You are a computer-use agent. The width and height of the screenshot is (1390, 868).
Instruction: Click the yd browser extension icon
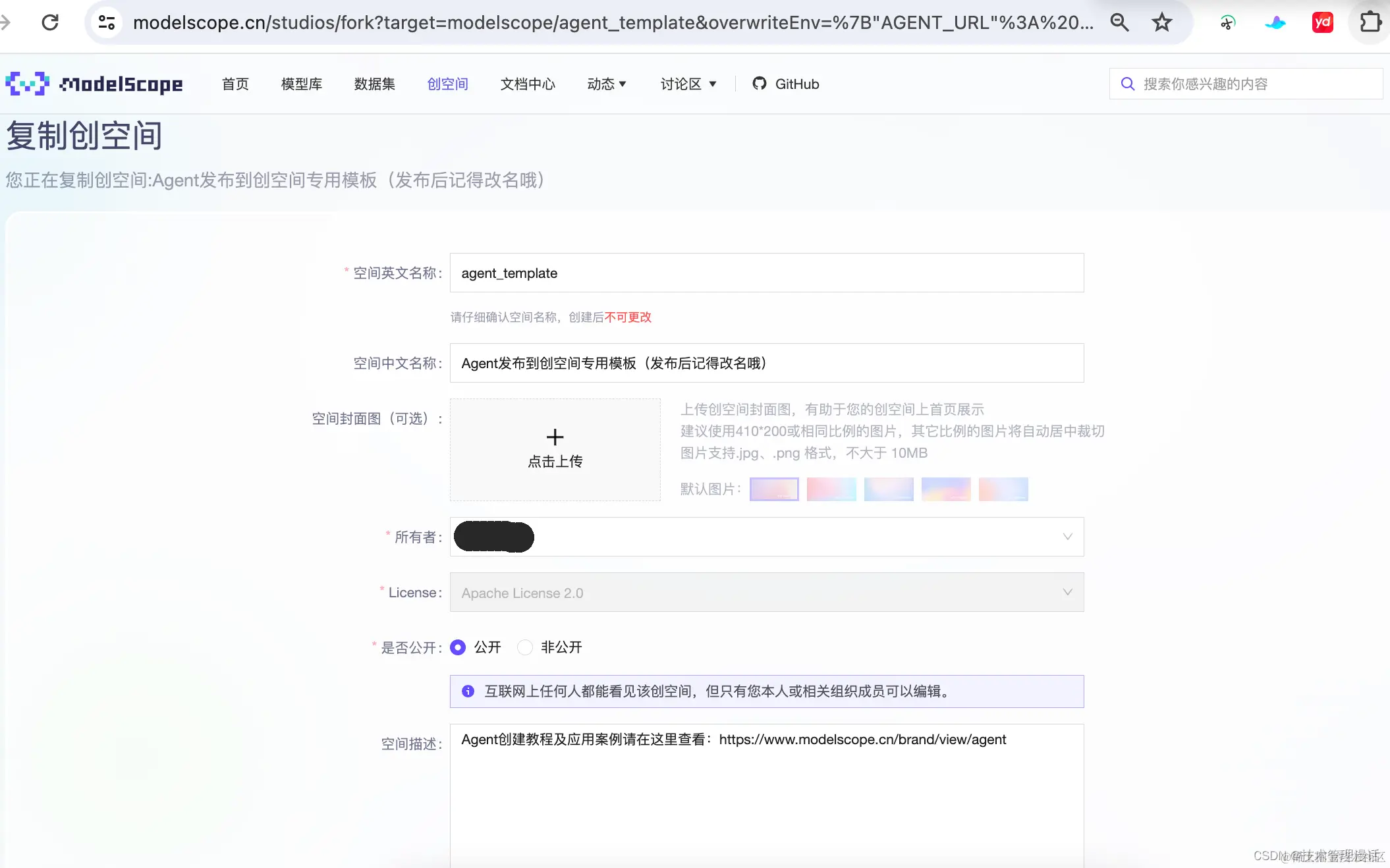[x=1323, y=22]
